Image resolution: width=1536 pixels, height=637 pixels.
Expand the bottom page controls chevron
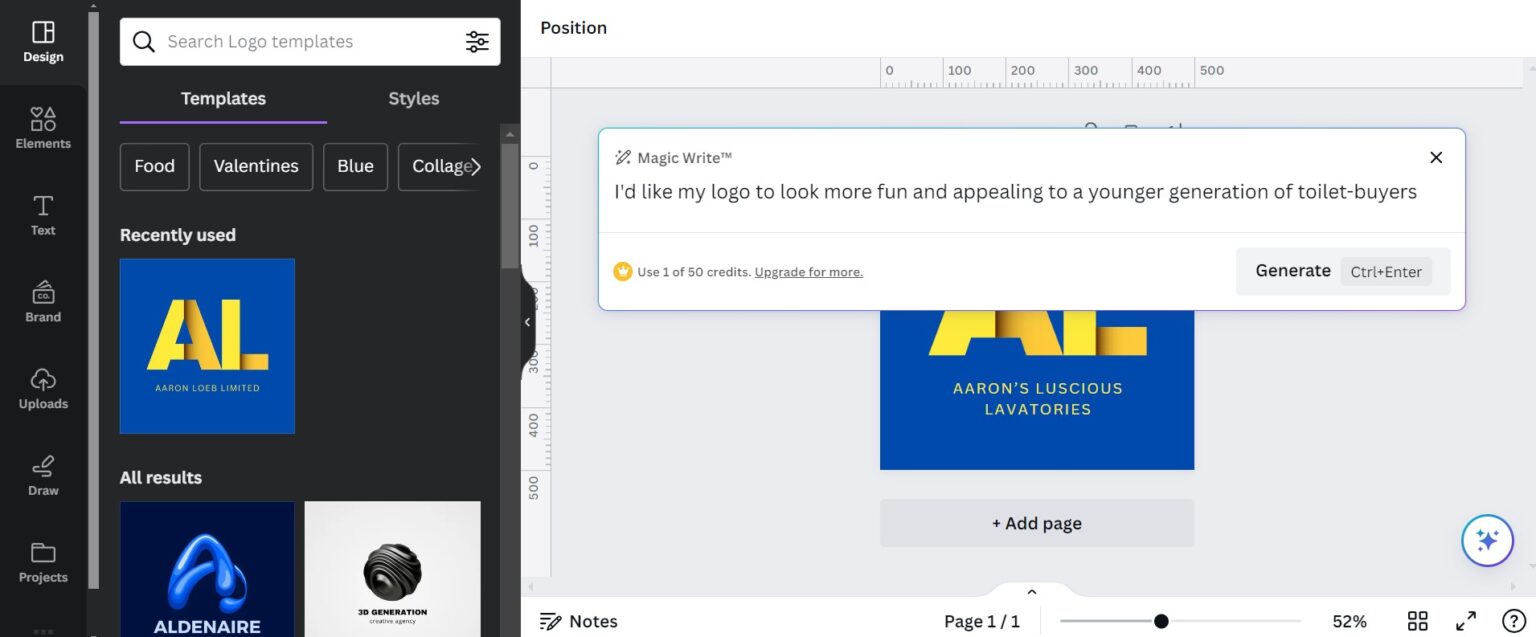tap(1032, 590)
